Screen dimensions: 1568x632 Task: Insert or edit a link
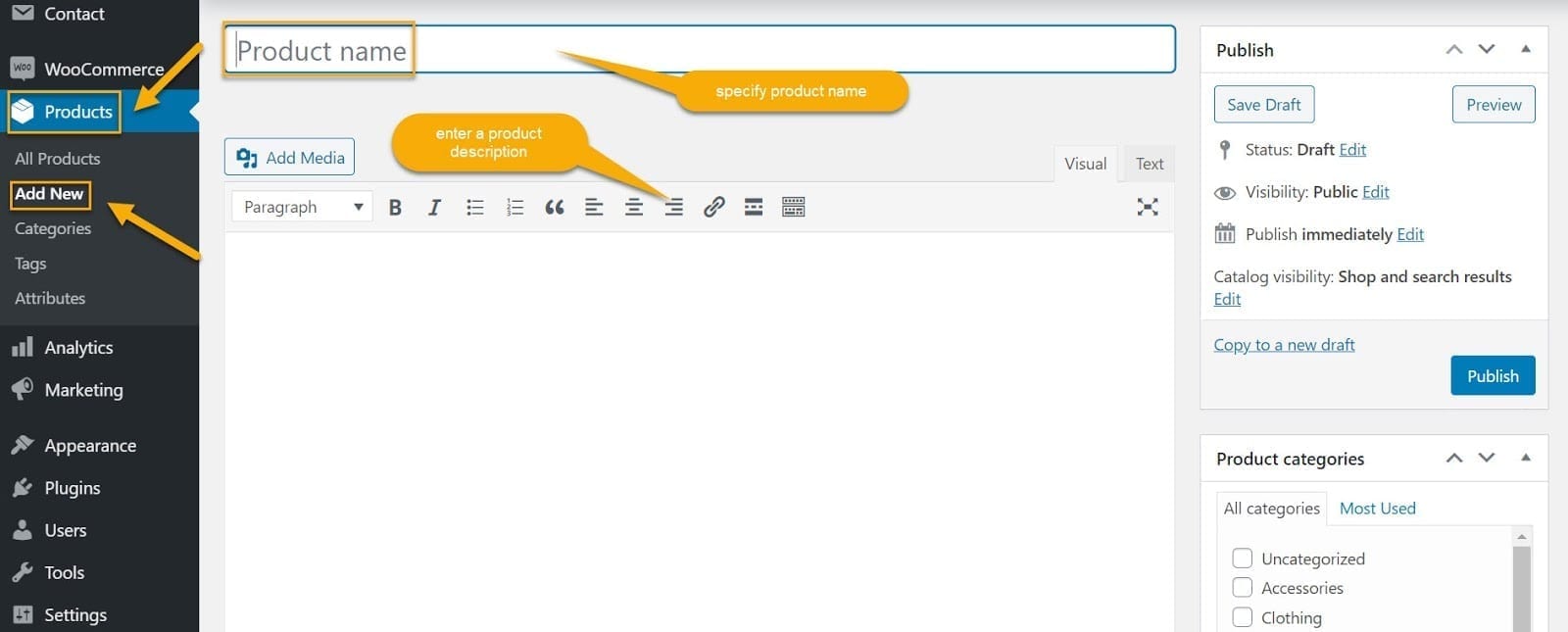pos(714,207)
